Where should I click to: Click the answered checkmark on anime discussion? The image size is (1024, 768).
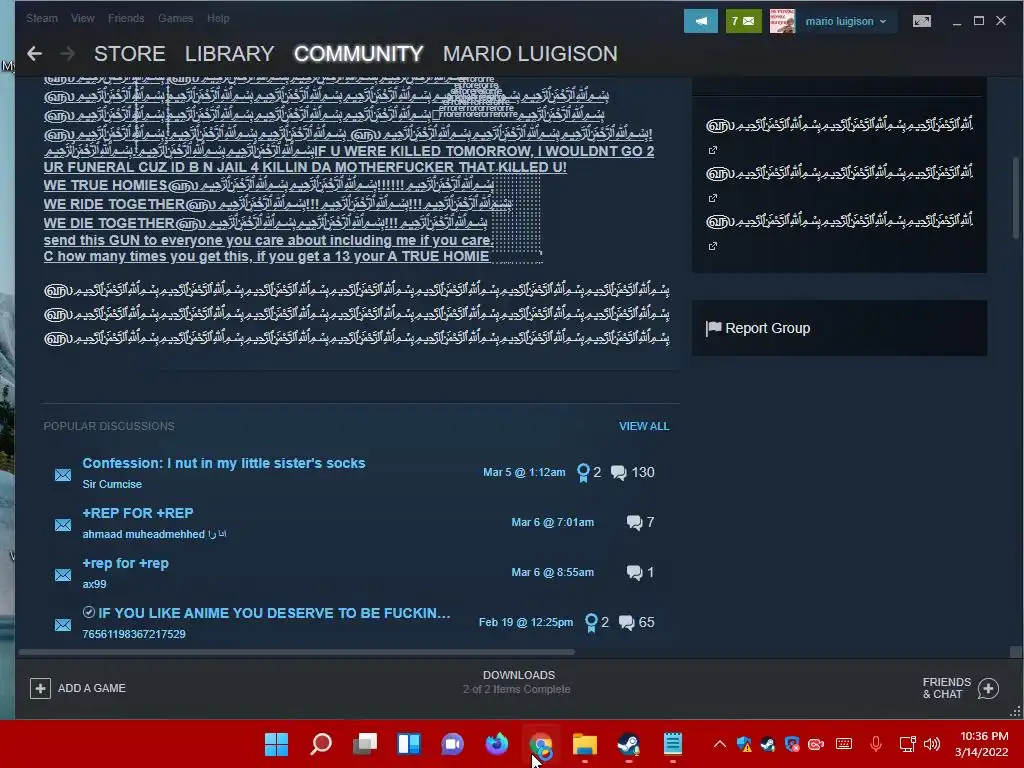coord(89,612)
